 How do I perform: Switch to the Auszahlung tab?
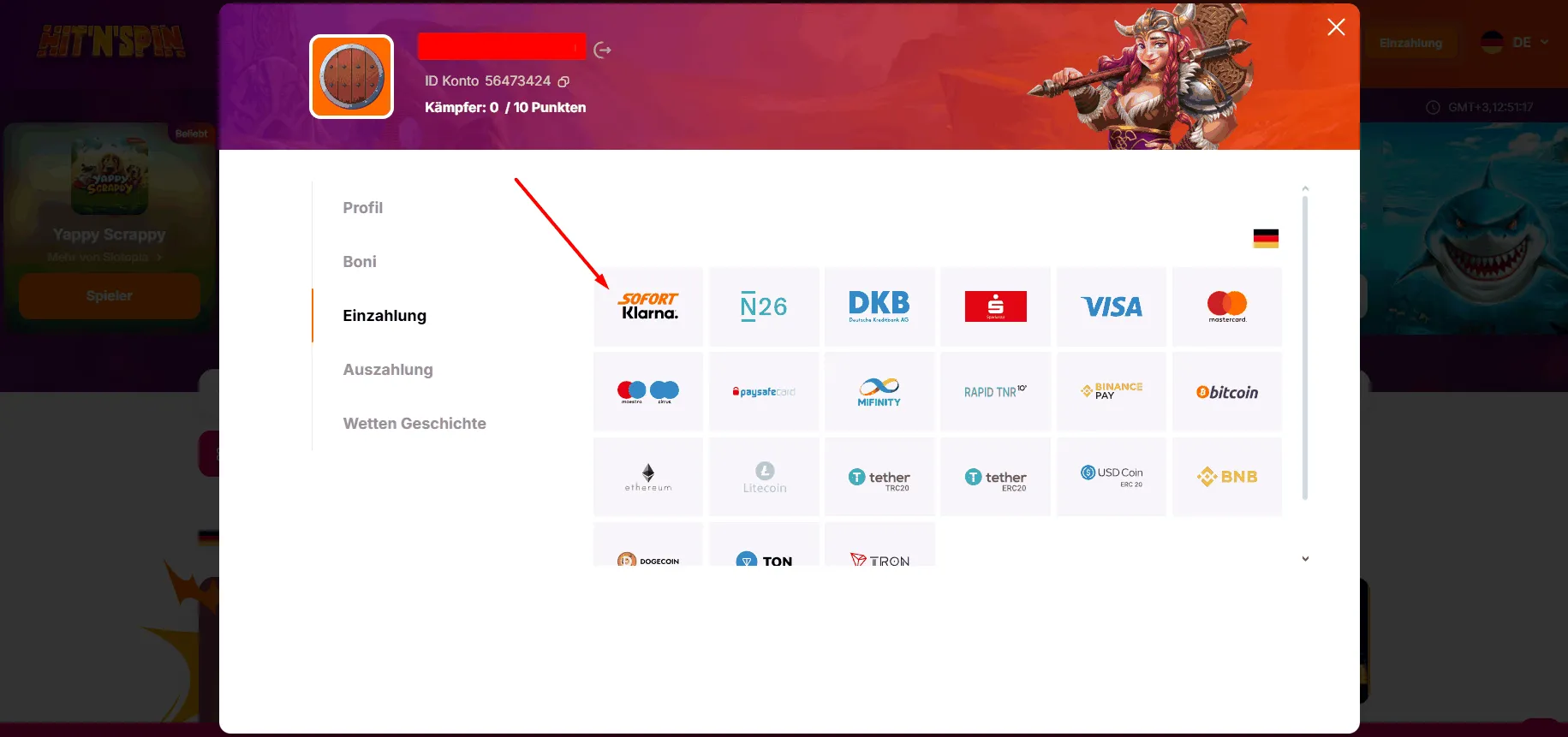pos(388,370)
